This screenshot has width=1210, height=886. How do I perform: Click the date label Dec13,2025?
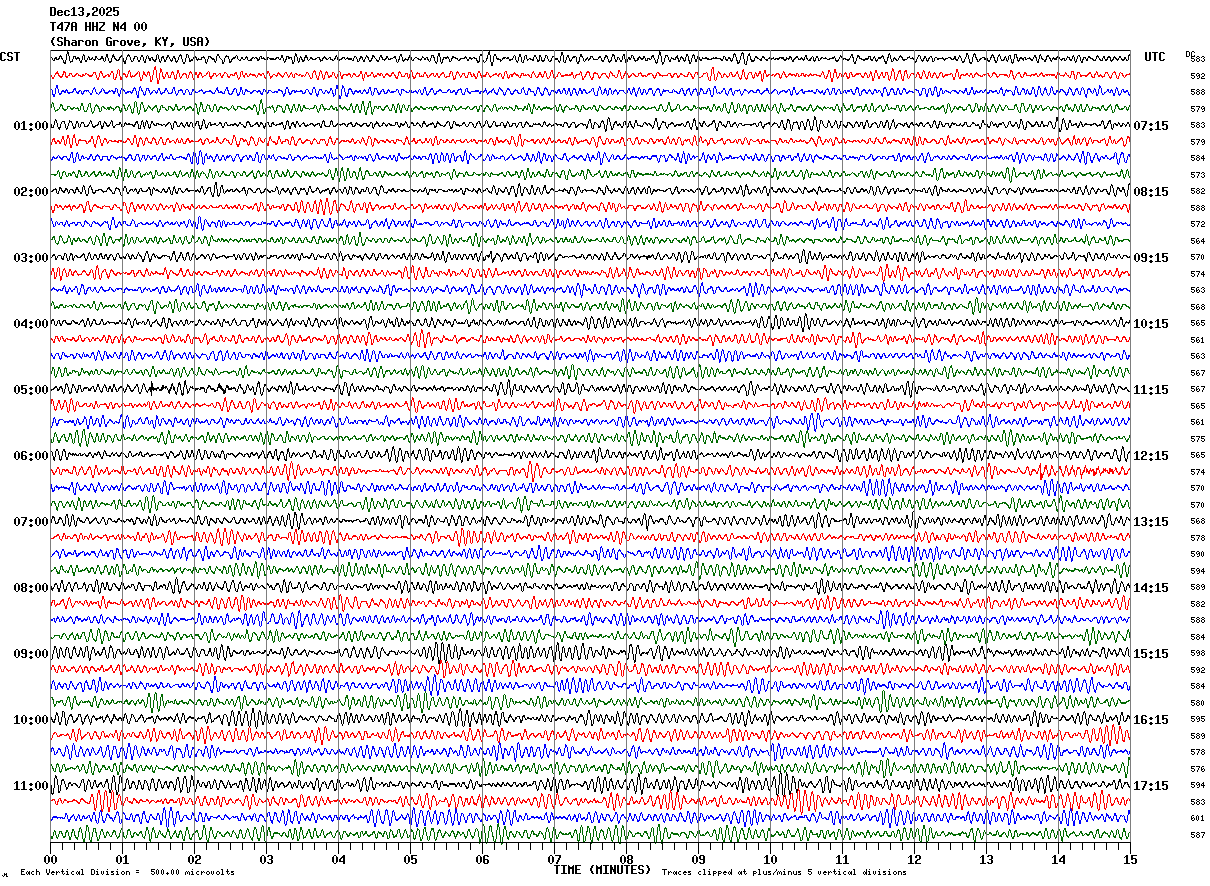pos(84,12)
